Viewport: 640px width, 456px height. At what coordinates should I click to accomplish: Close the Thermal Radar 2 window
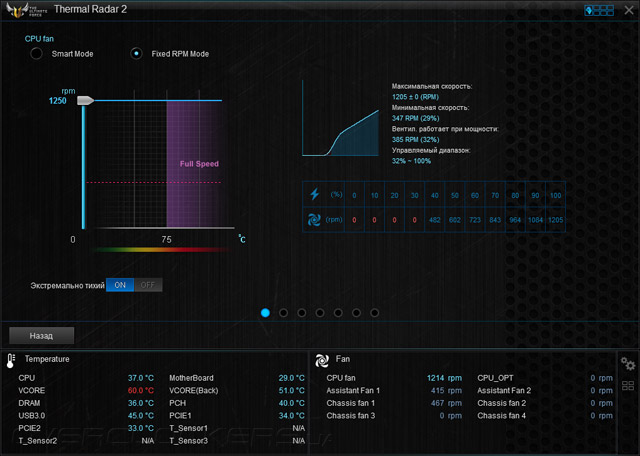click(x=629, y=10)
